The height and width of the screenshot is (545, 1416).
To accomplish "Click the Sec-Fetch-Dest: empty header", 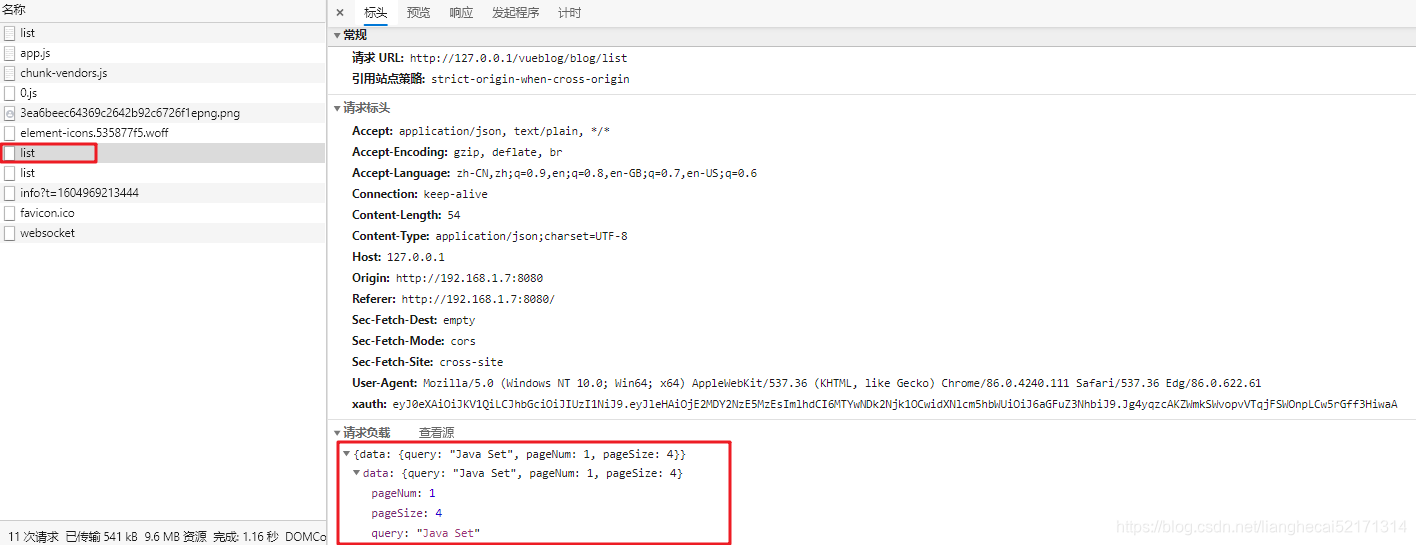I will point(414,320).
